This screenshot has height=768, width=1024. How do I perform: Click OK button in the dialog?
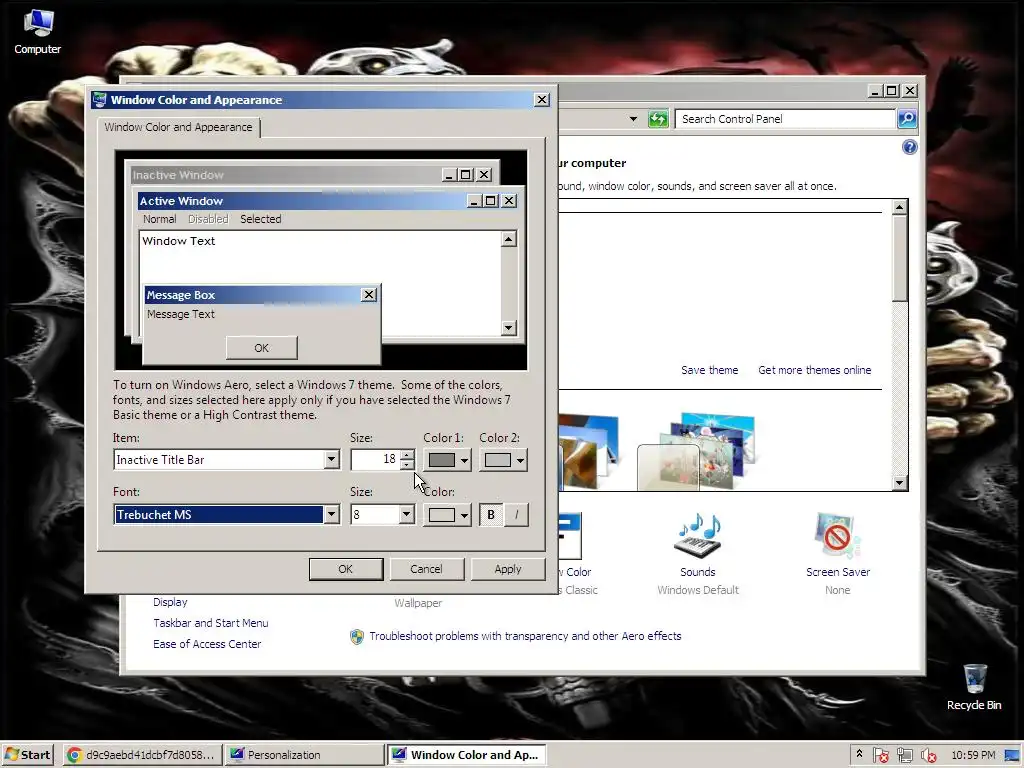[x=345, y=569]
